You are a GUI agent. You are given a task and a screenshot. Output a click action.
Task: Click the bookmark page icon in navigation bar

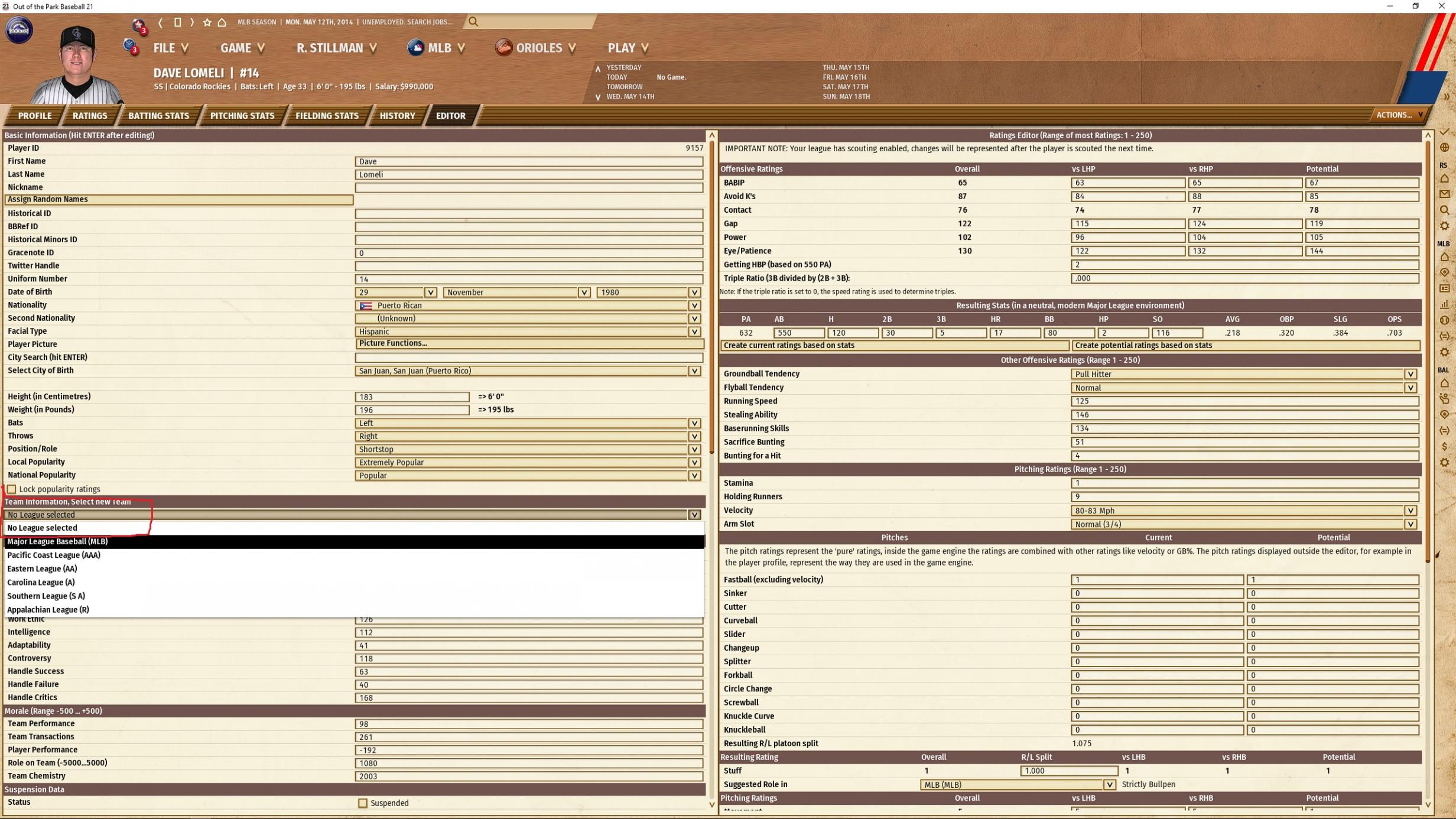(177, 22)
